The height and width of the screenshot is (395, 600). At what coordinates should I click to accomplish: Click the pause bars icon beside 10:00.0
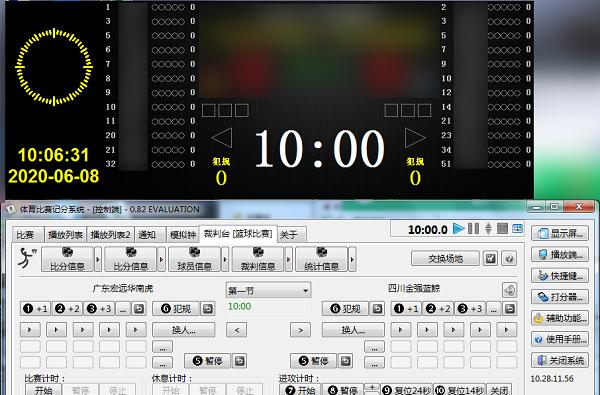473,229
